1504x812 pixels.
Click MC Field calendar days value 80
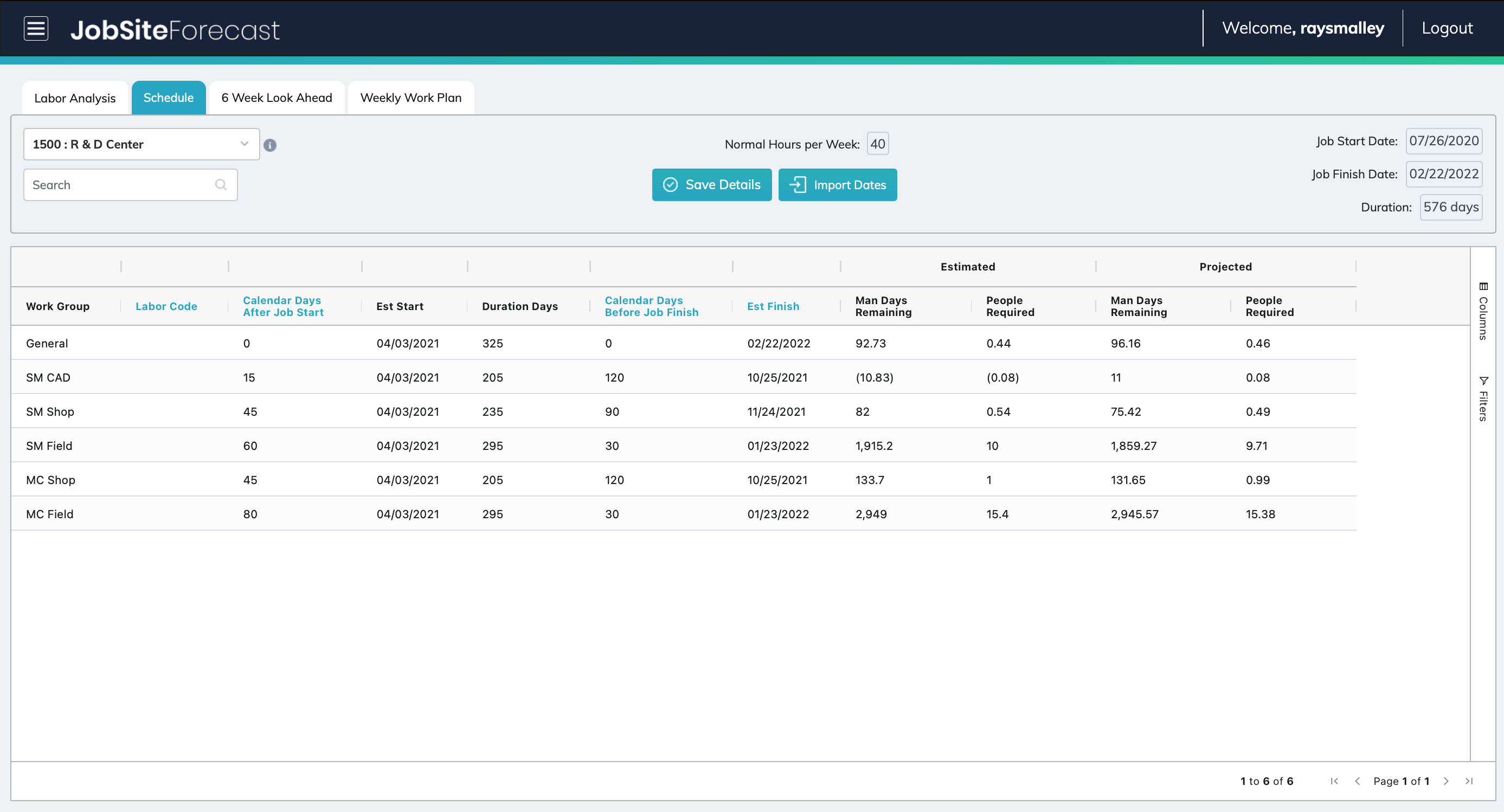click(x=250, y=514)
